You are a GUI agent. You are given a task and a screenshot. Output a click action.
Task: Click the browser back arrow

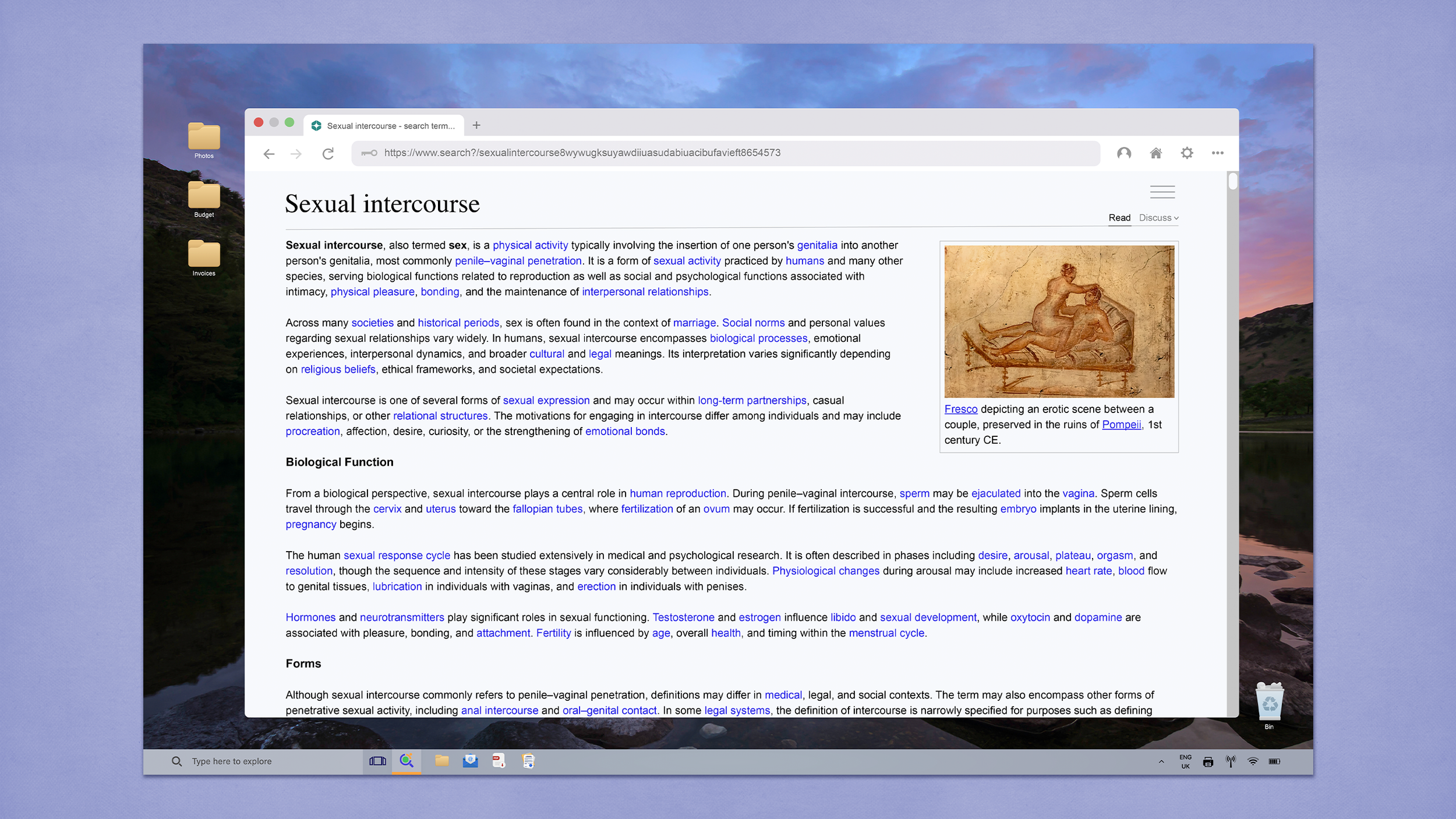coord(268,154)
